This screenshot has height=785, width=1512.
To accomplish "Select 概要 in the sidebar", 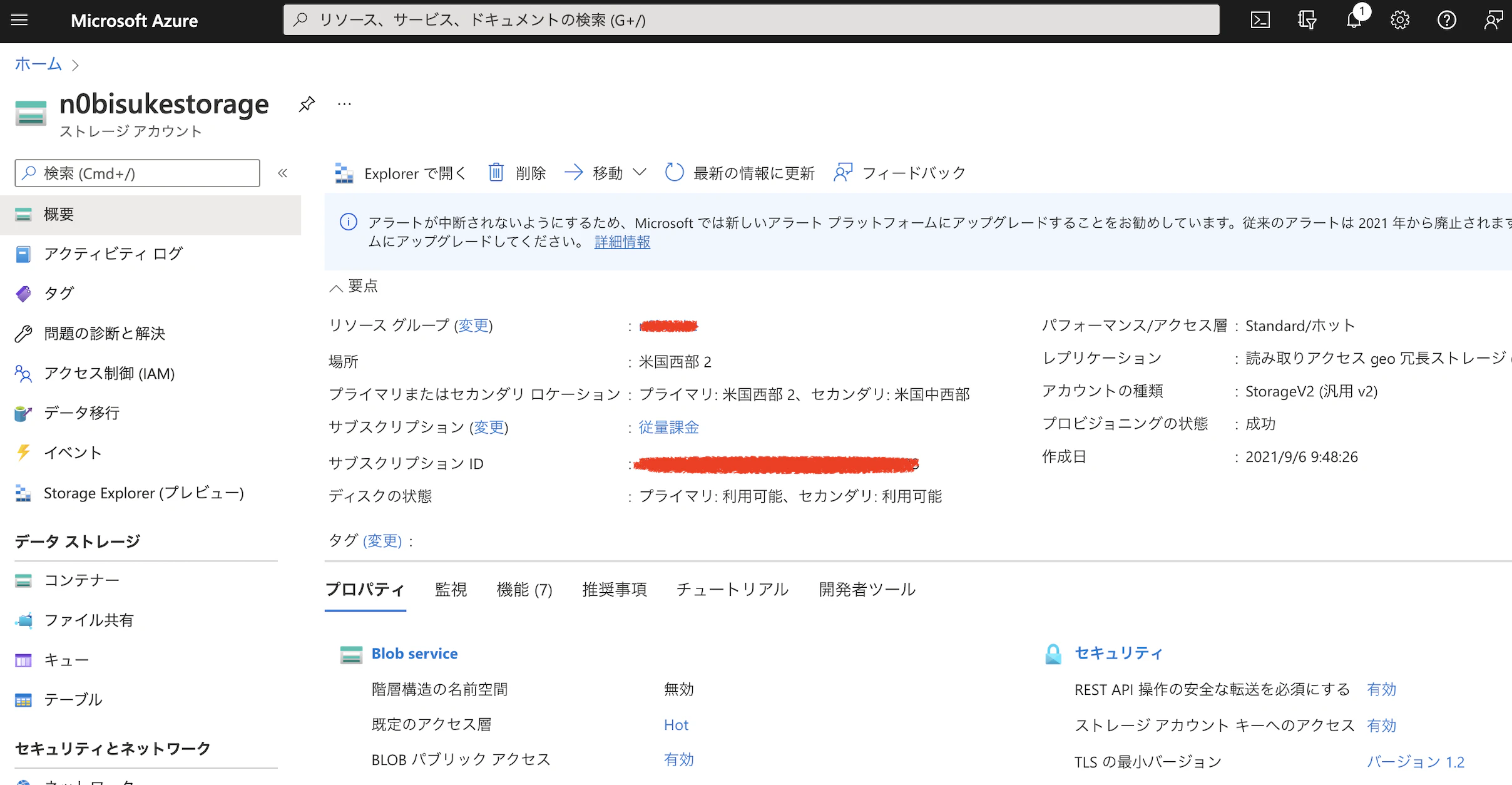I will pyautogui.click(x=150, y=215).
